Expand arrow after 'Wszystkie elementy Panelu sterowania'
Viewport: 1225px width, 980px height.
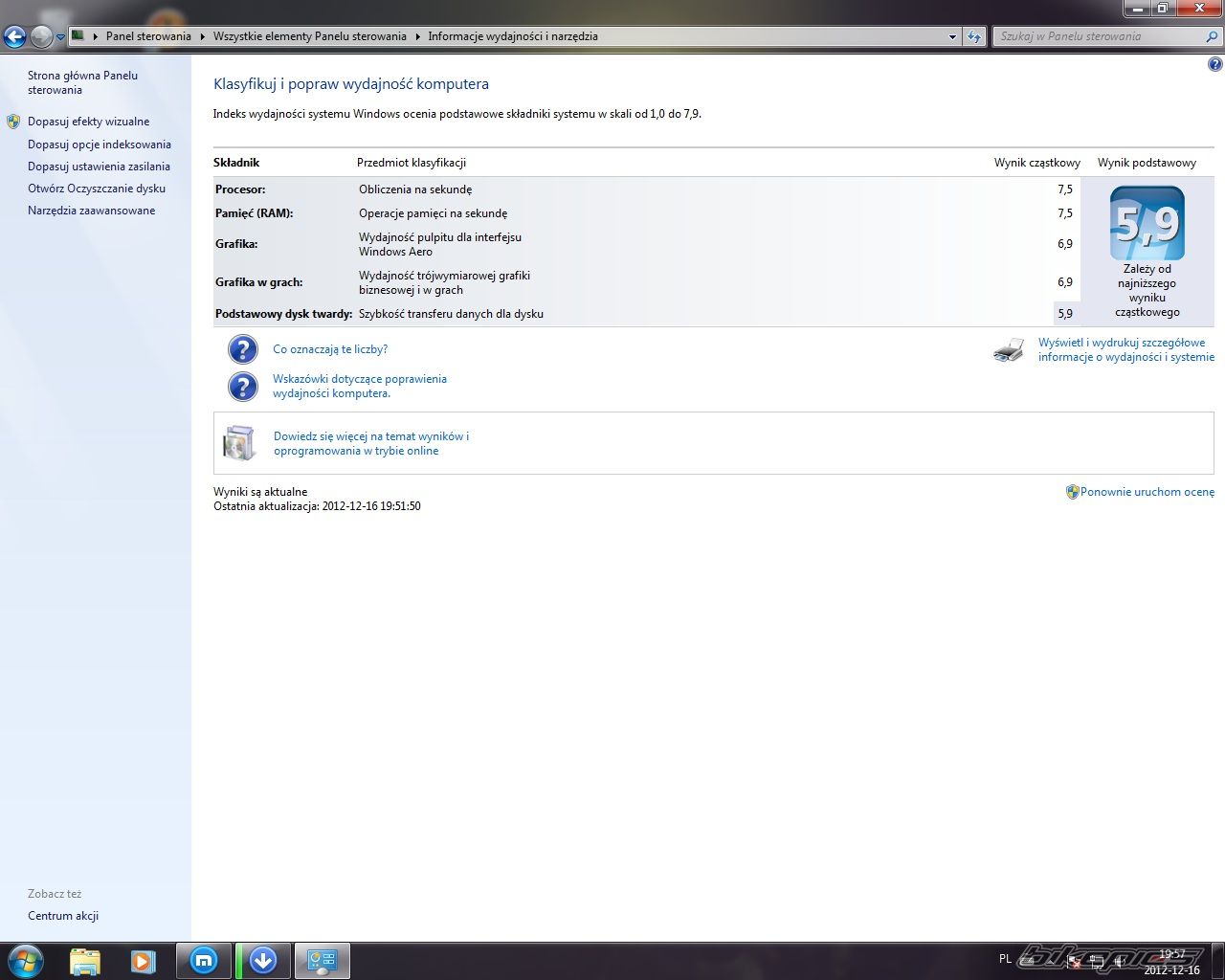[x=417, y=36]
